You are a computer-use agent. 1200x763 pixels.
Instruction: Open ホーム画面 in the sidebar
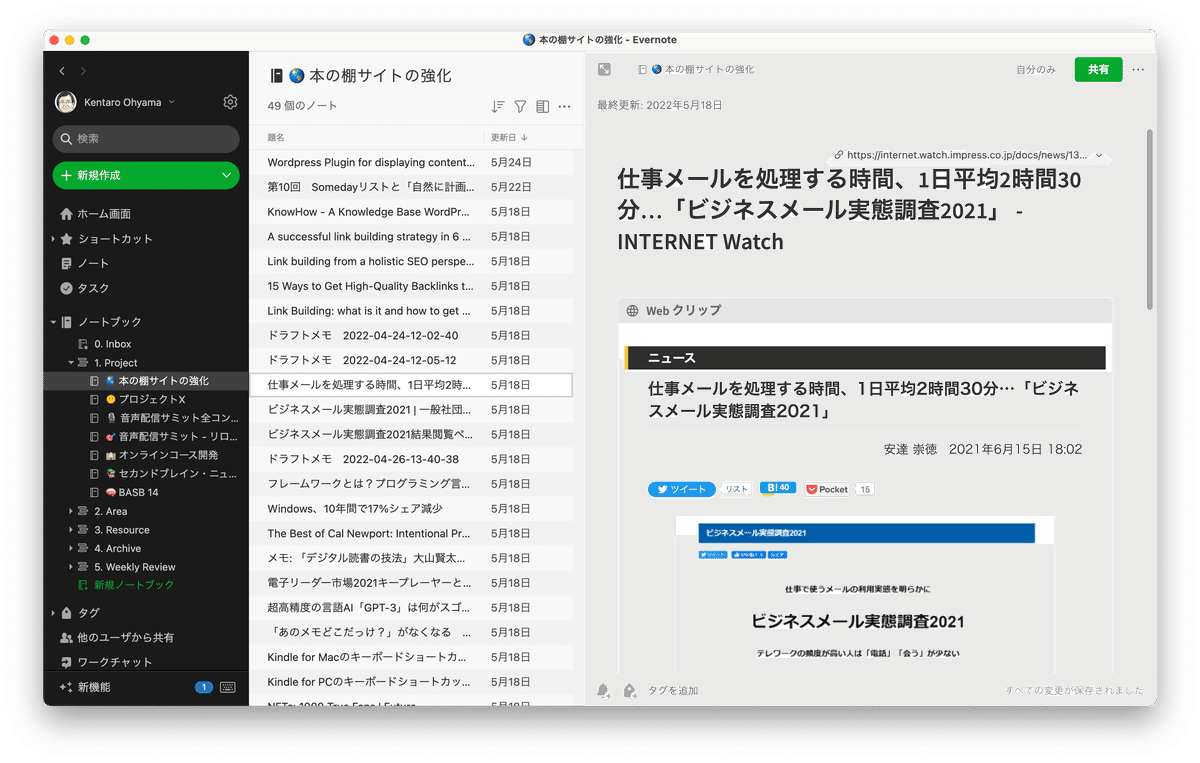click(104, 214)
